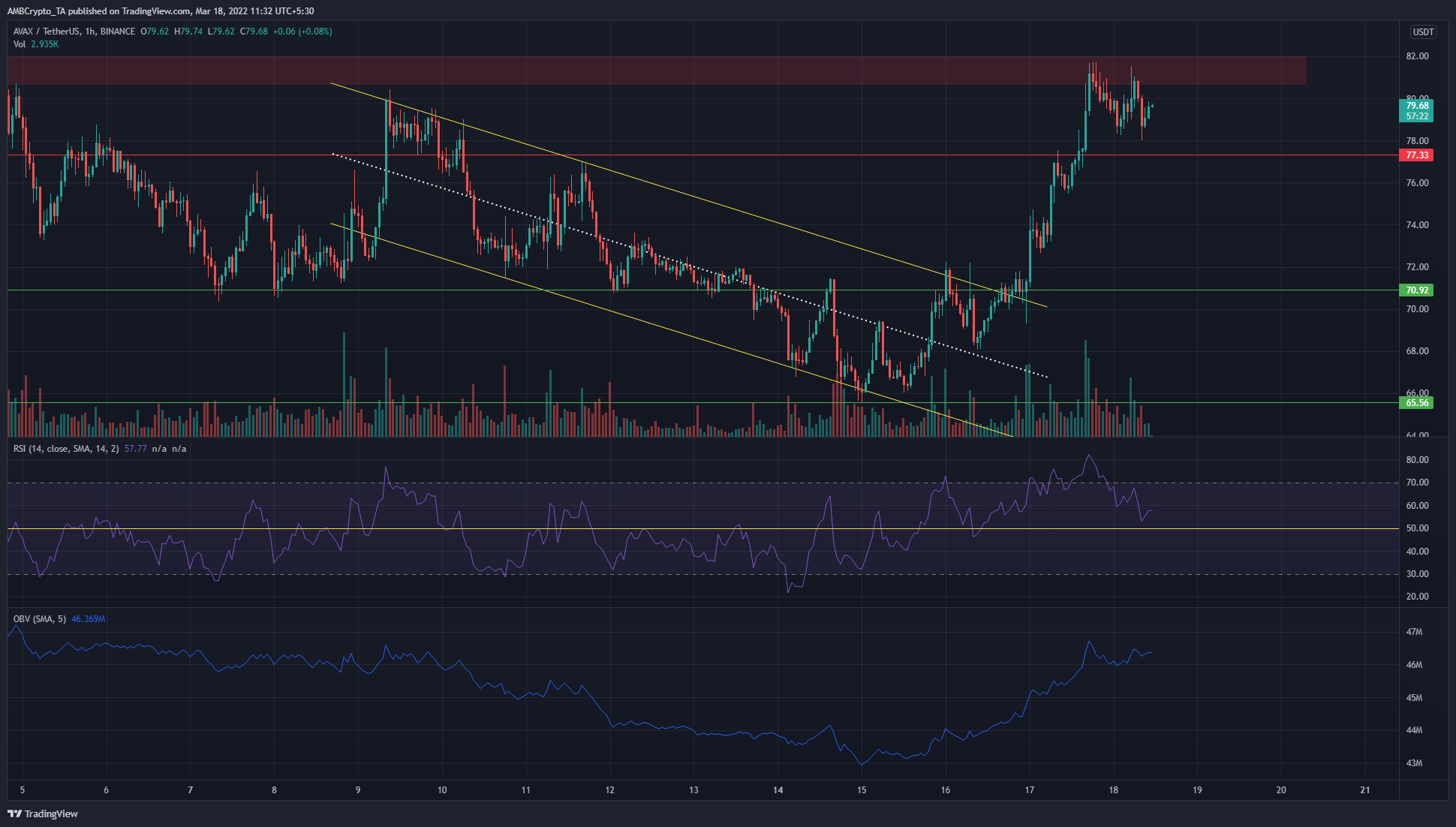The width and height of the screenshot is (1456, 827).
Task: Select the OBV indicator legend label
Action: coord(39,619)
